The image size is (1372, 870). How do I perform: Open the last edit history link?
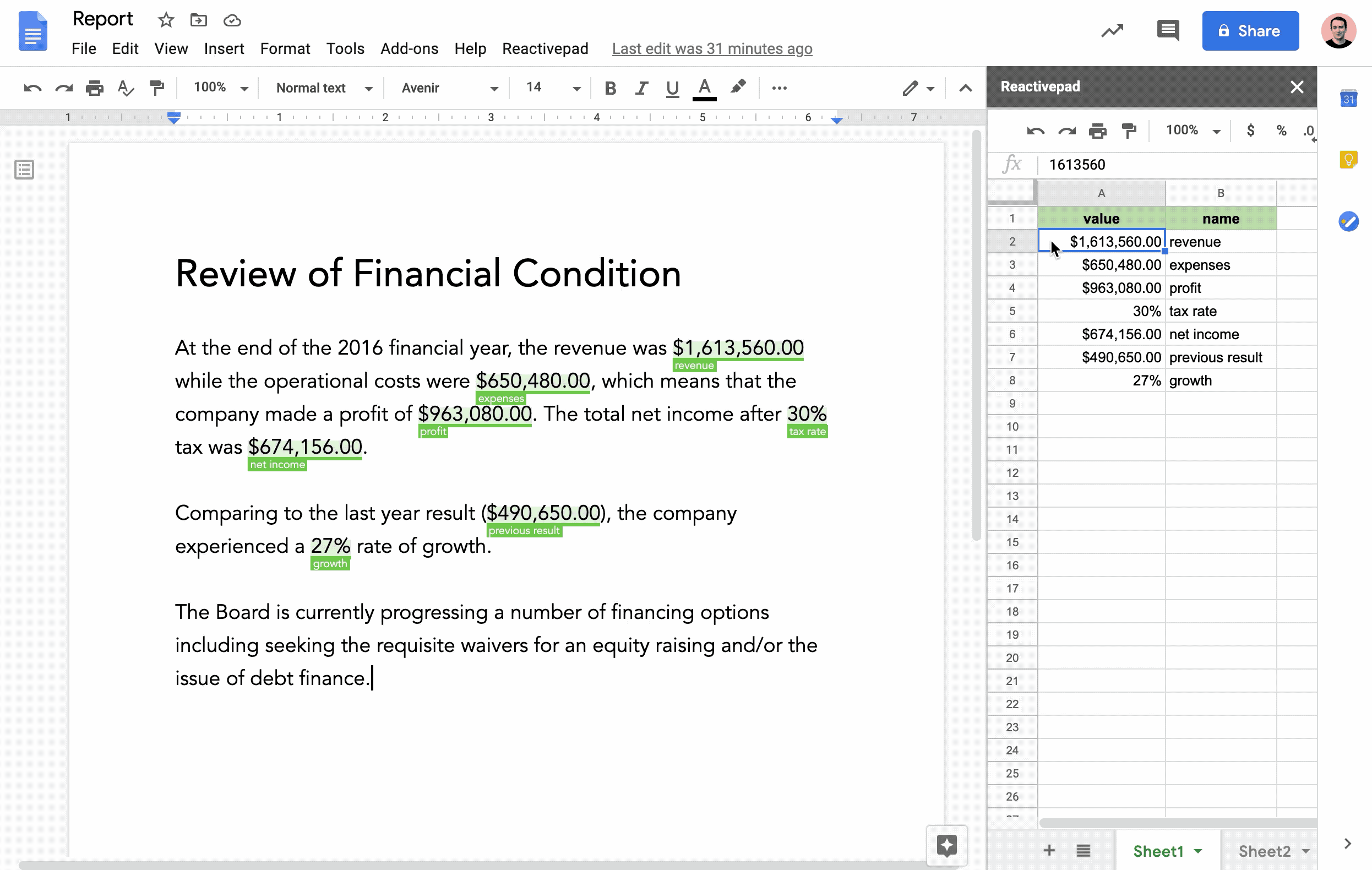pyautogui.click(x=712, y=49)
